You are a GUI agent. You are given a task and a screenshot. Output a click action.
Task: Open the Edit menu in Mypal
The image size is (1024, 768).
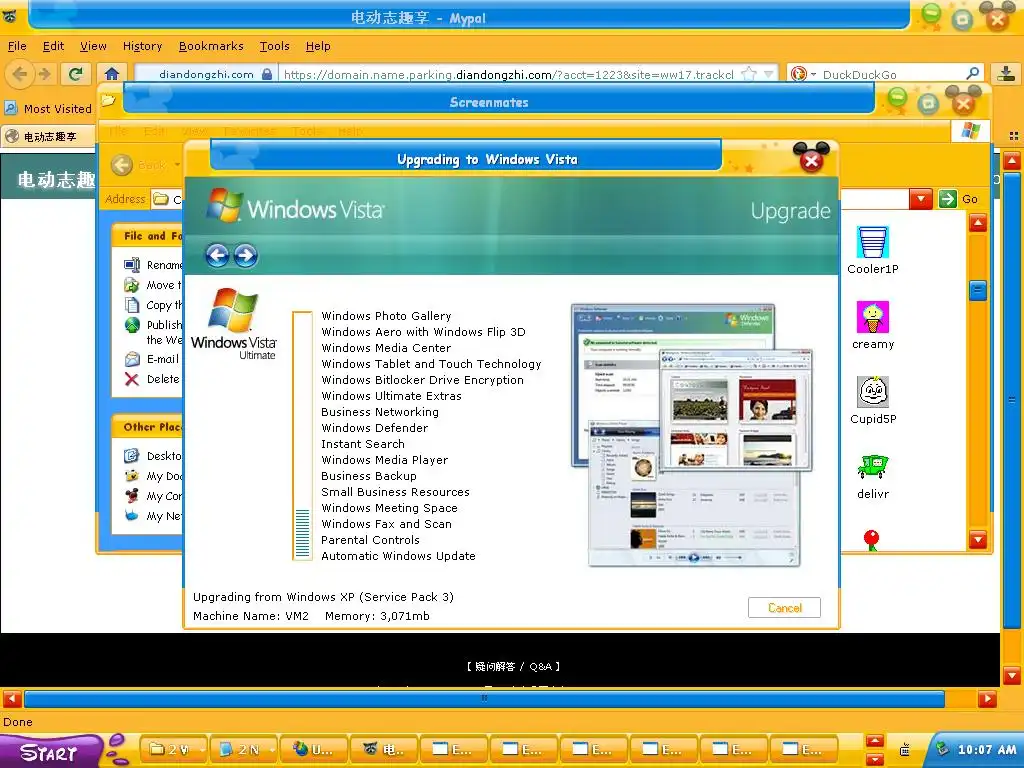pos(54,46)
